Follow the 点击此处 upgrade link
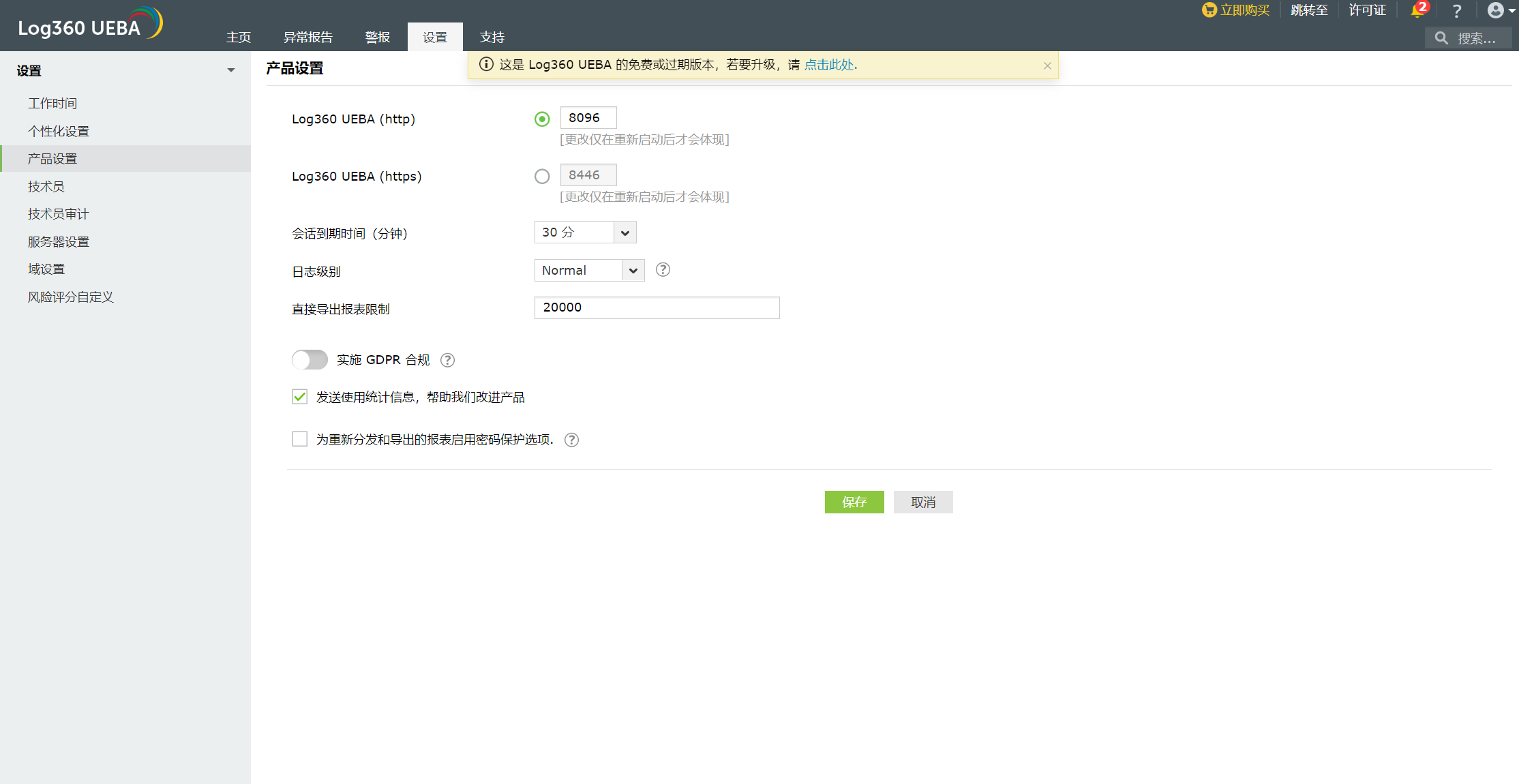This screenshot has width=1519, height=784. coord(828,64)
